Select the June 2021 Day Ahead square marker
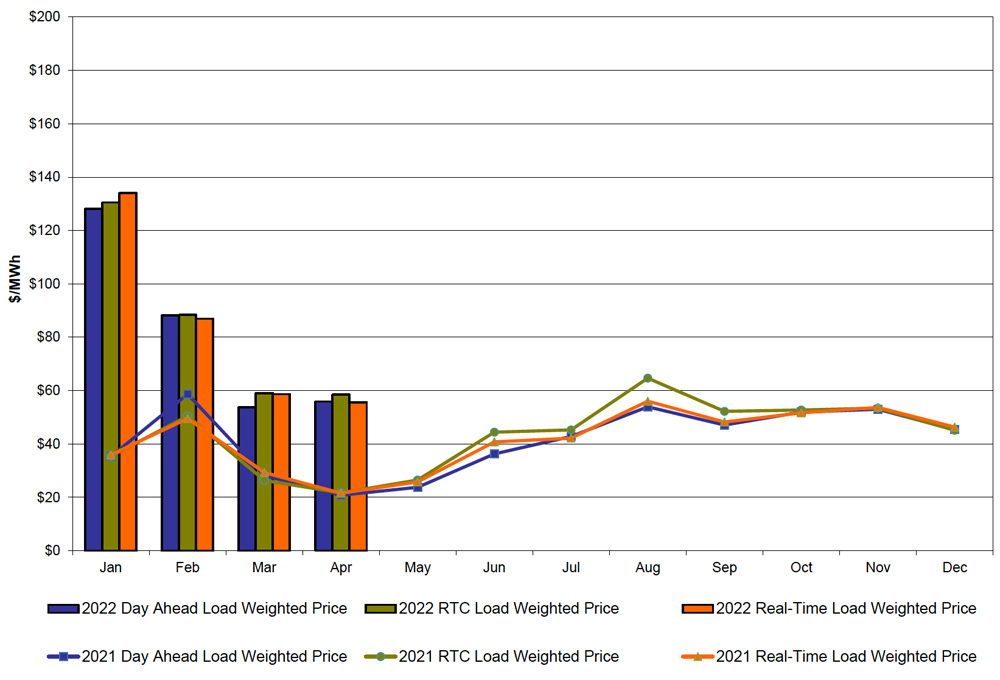 click(x=494, y=454)
